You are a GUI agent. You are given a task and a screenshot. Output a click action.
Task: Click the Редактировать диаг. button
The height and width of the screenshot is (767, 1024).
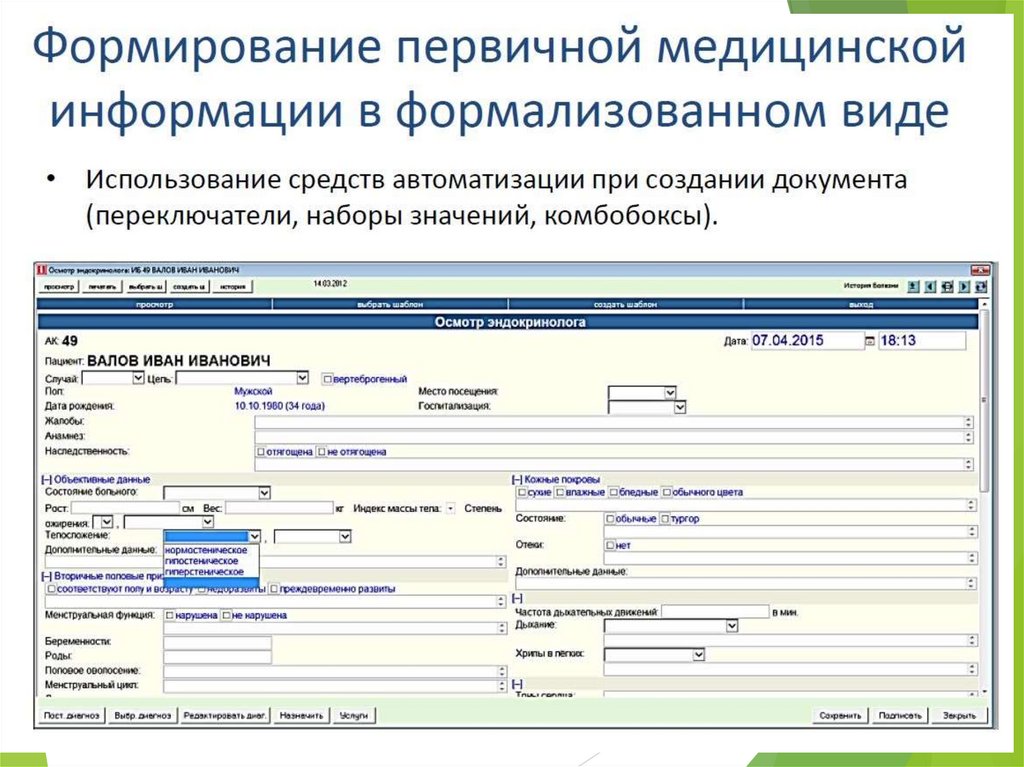point(225,716)
